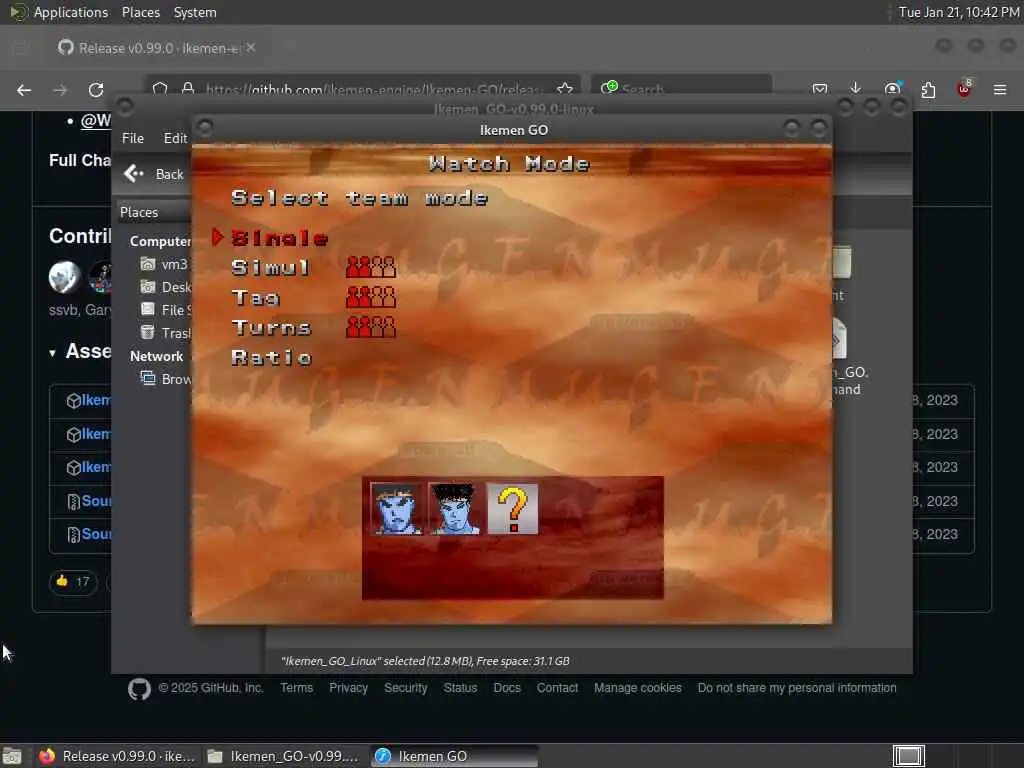Switch to Ikemen GO taskbar item

[x=455, y=756]
